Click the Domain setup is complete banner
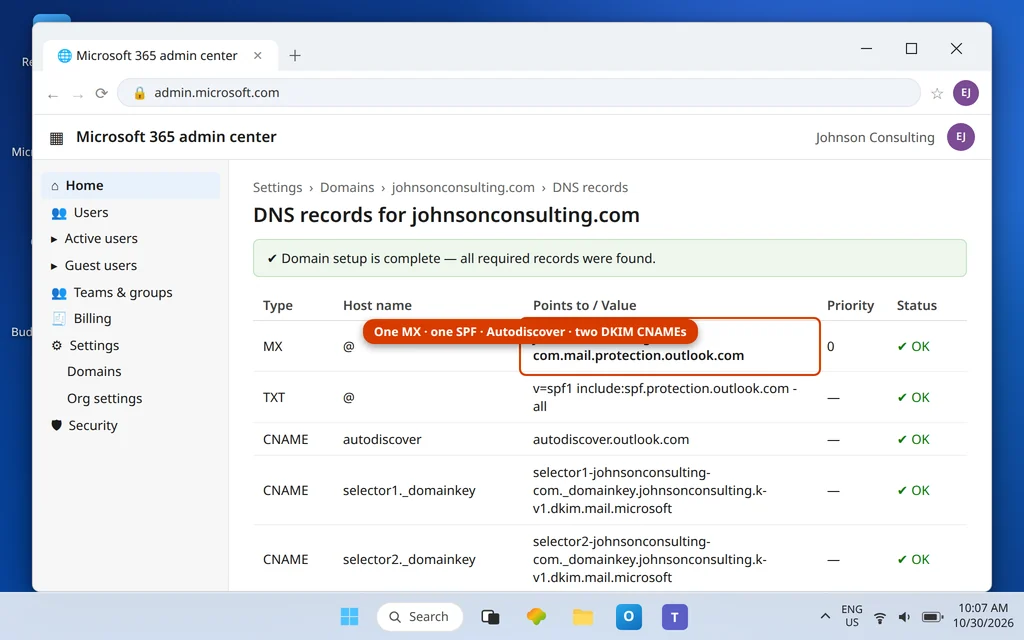Viewport: 1024px width, 640px height. [x=609, y=258]
